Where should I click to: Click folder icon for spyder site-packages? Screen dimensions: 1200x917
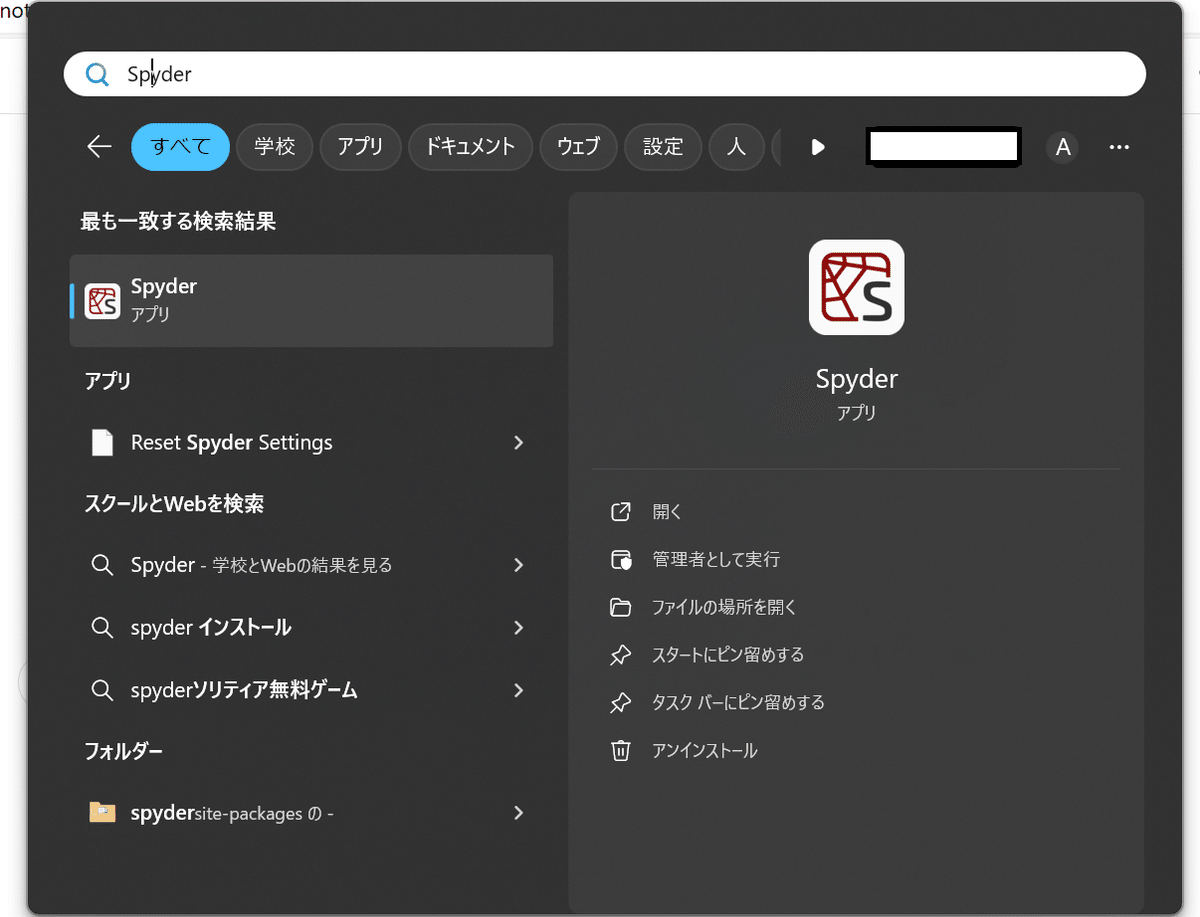102,812
